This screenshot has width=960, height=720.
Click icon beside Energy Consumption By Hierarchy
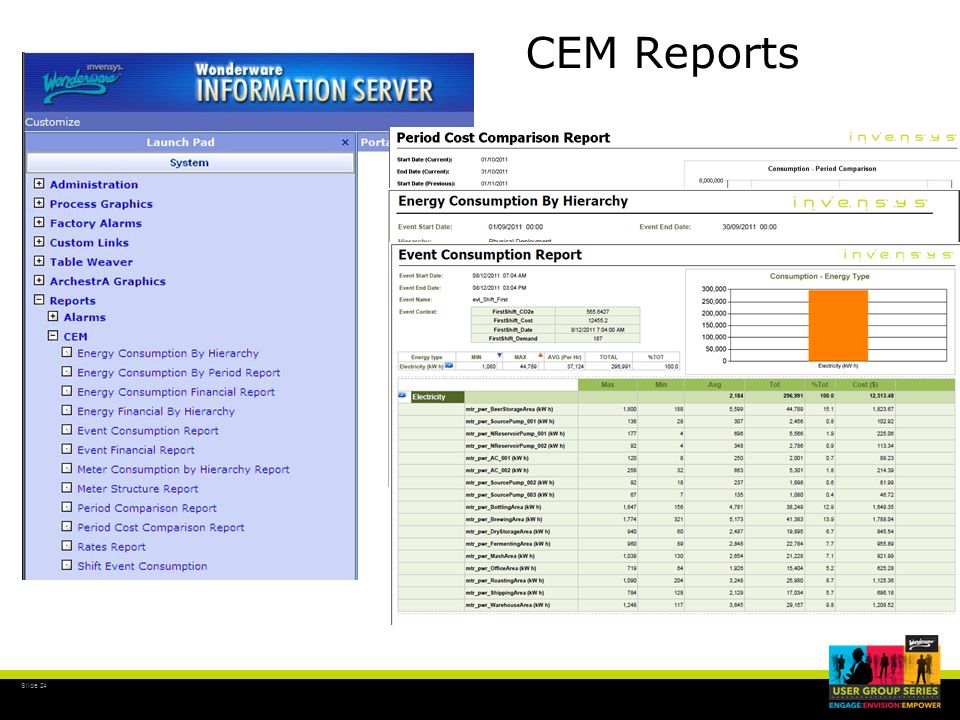click(x=67, y=352)
